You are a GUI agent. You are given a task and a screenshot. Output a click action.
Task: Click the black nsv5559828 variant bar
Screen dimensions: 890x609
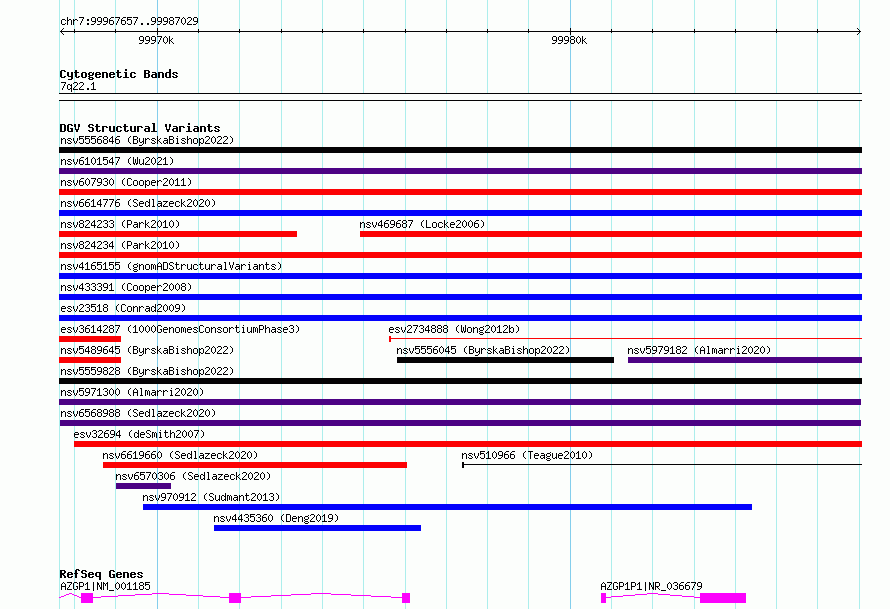(460, 381)
